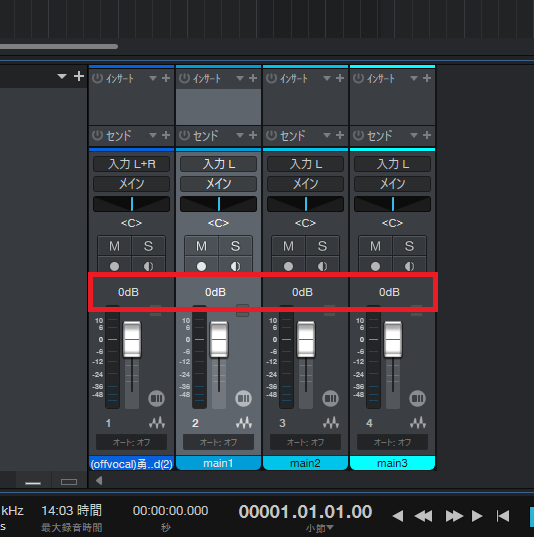Mute the main1 channel
534x537 pixels.
[201, 246]
